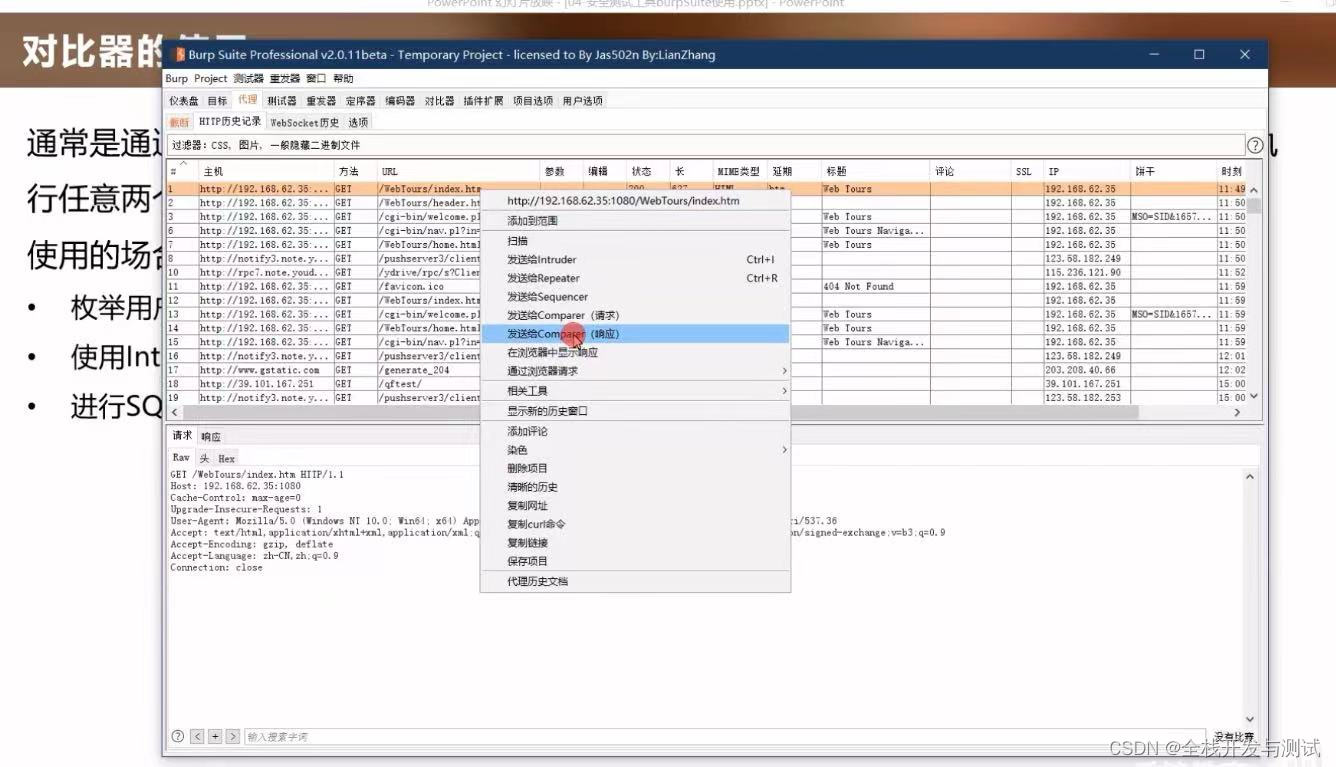Select history row 17 www.gstatic.com

705,370
